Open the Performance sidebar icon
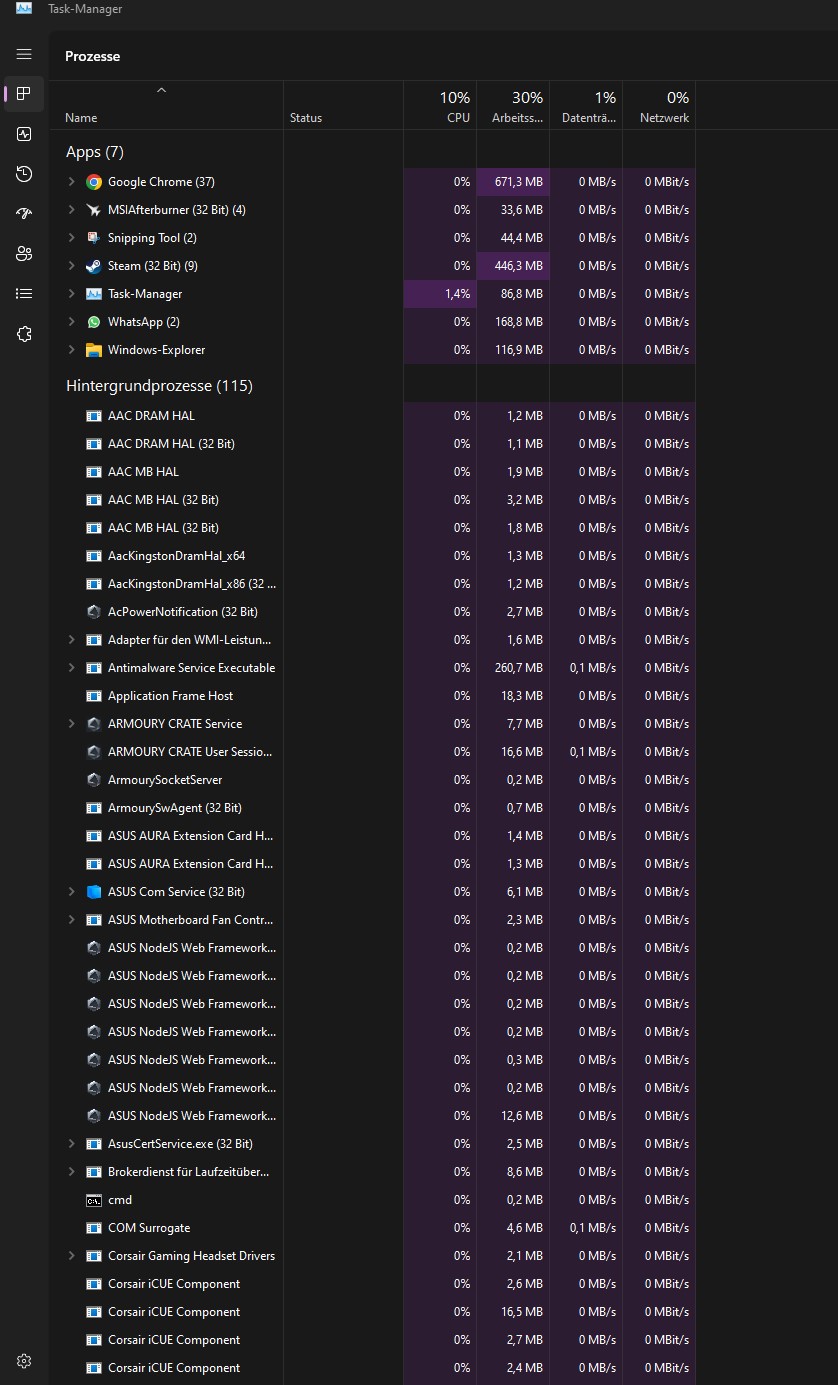 click(x=24, y=134)
